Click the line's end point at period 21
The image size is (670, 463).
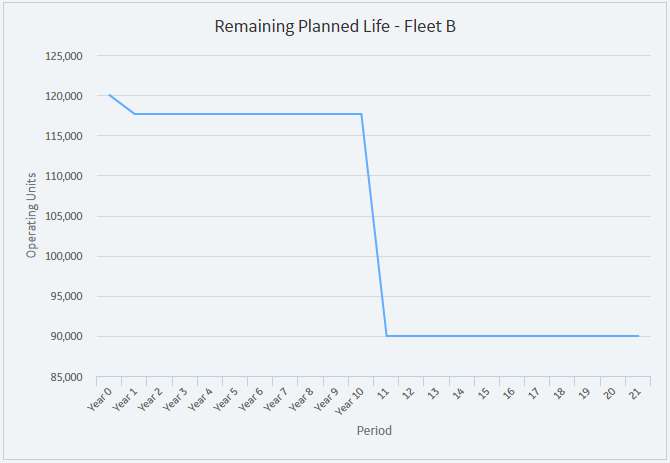638,336
